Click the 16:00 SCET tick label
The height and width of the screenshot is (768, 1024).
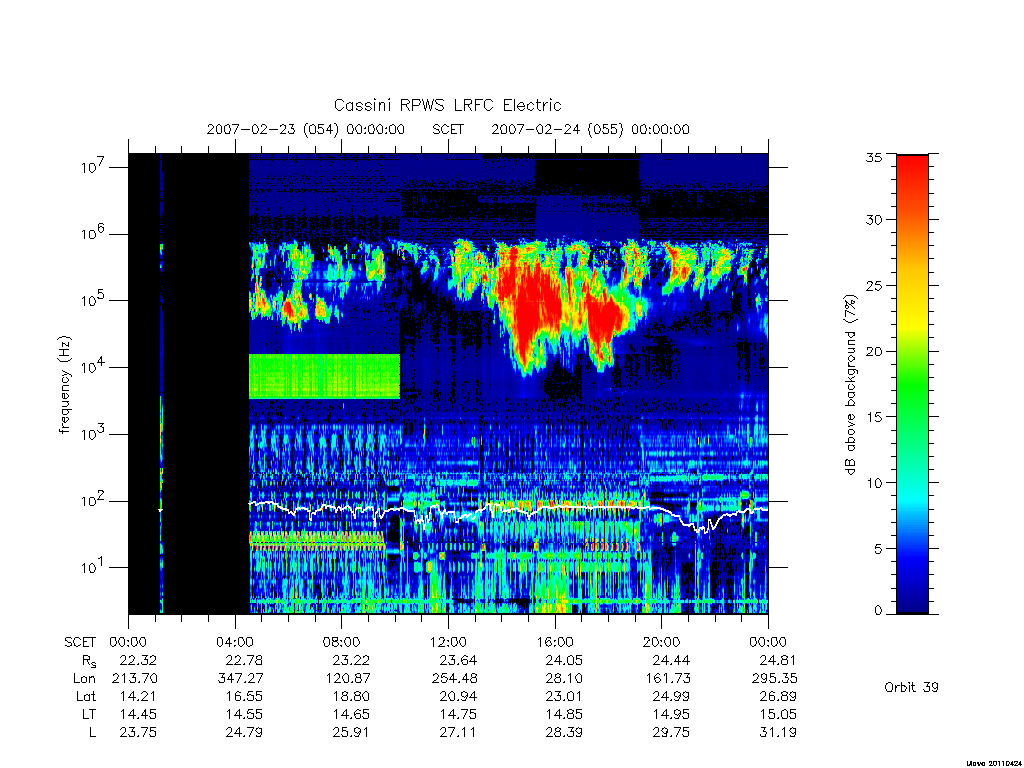click(x=555, y=642)
